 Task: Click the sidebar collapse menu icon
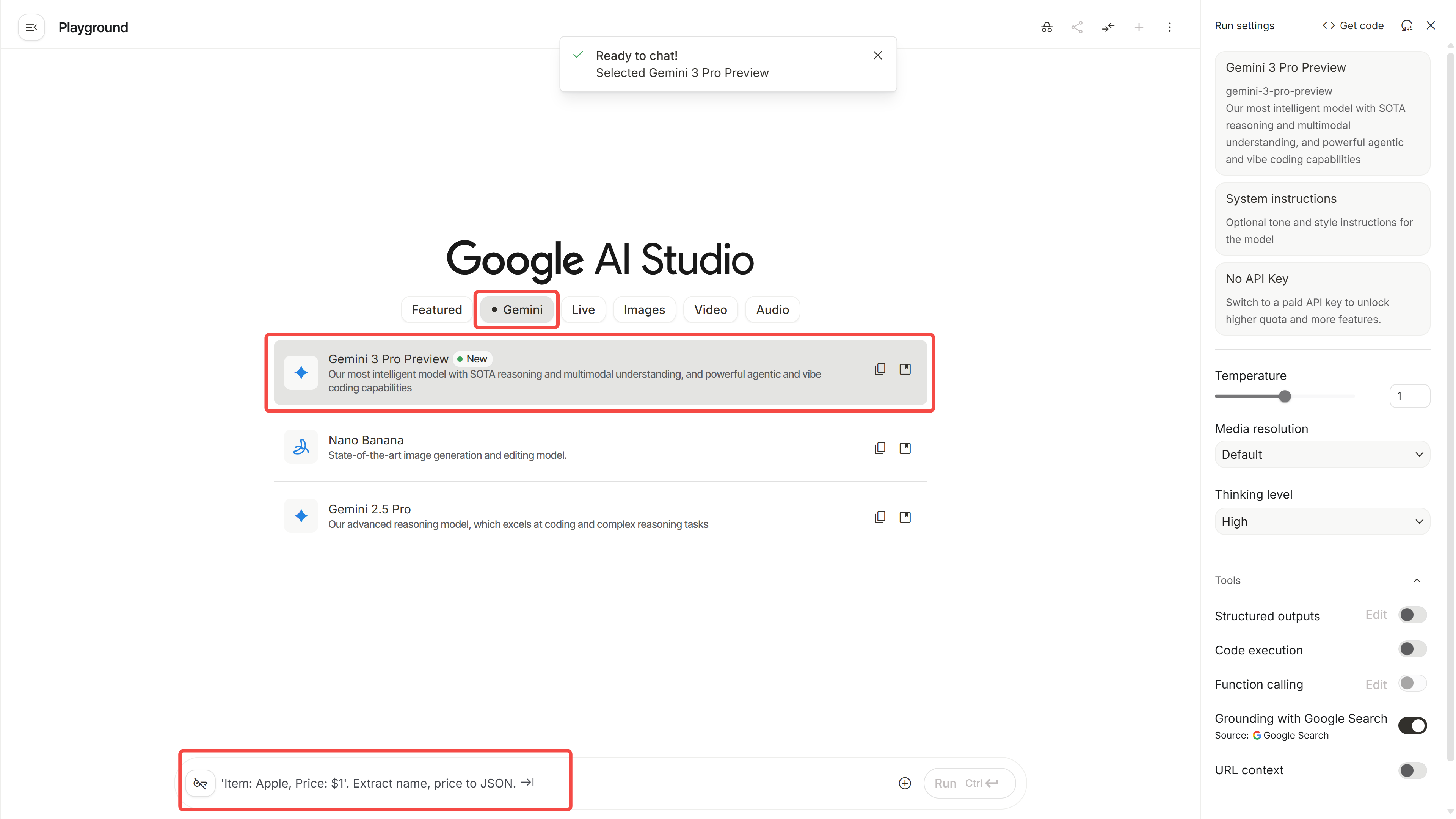(31, 27)
